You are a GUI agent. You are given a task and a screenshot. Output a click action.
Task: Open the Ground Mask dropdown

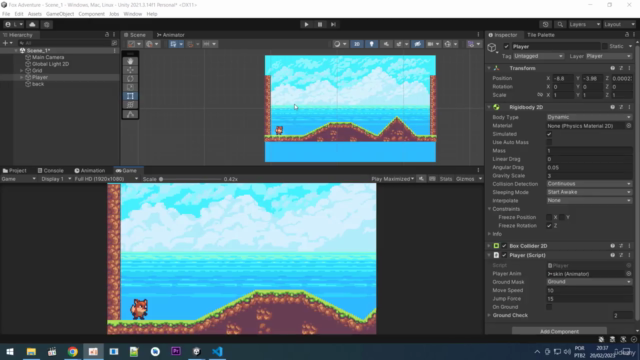589,282
